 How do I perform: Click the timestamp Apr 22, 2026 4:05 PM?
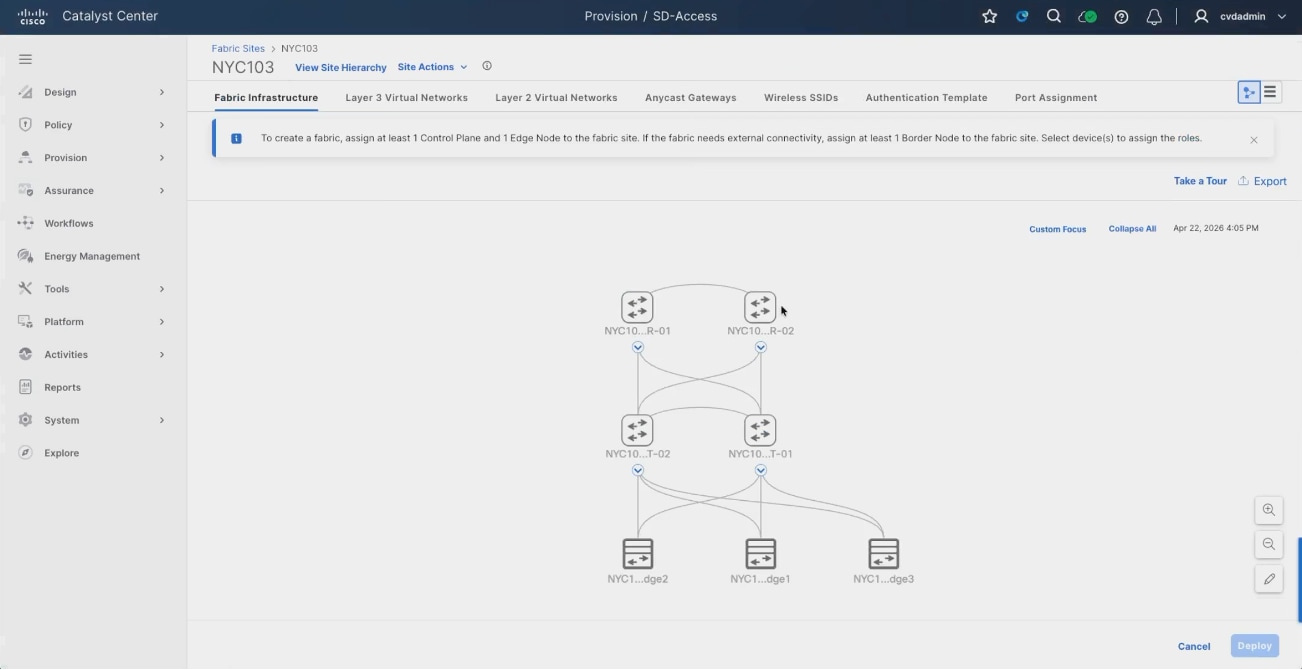[x=1216, y=228]
